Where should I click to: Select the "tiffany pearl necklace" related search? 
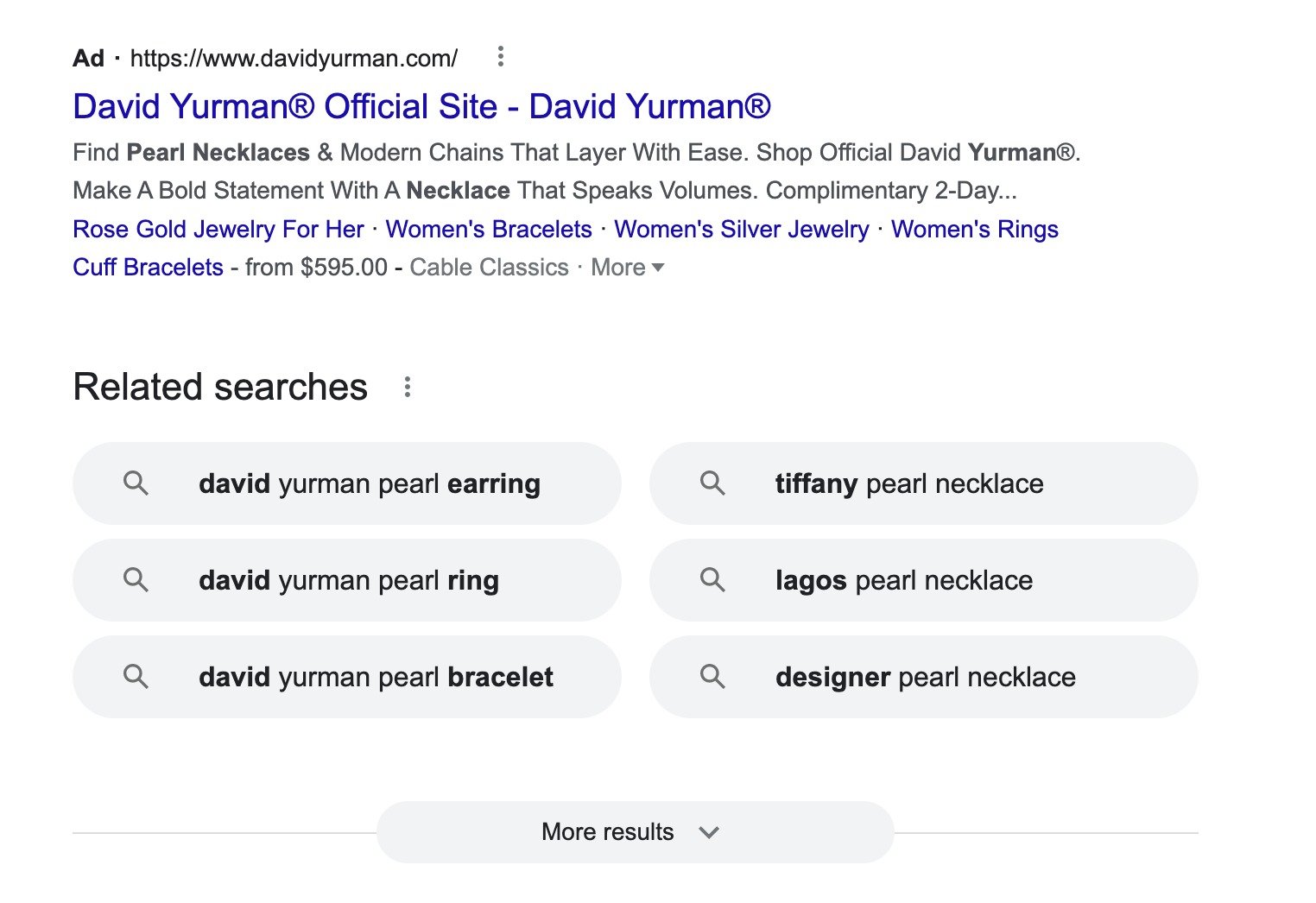click(x=908, y=483)
